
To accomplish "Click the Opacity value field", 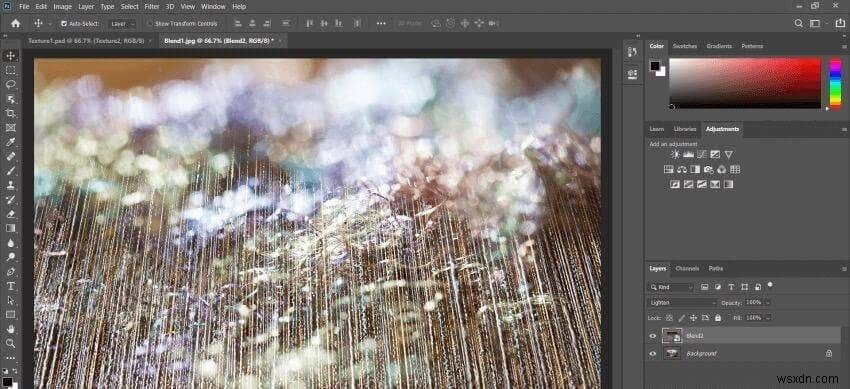I will [x=754, y=302].
